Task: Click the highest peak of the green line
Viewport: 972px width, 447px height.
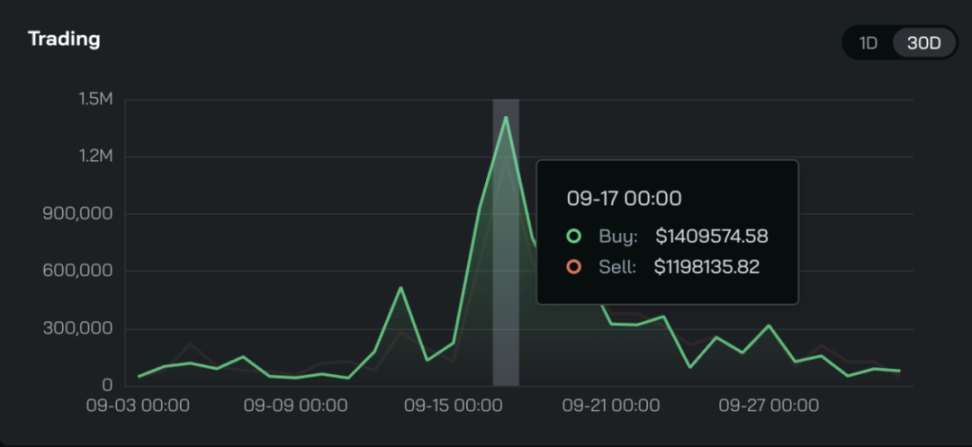Action: 505,118
